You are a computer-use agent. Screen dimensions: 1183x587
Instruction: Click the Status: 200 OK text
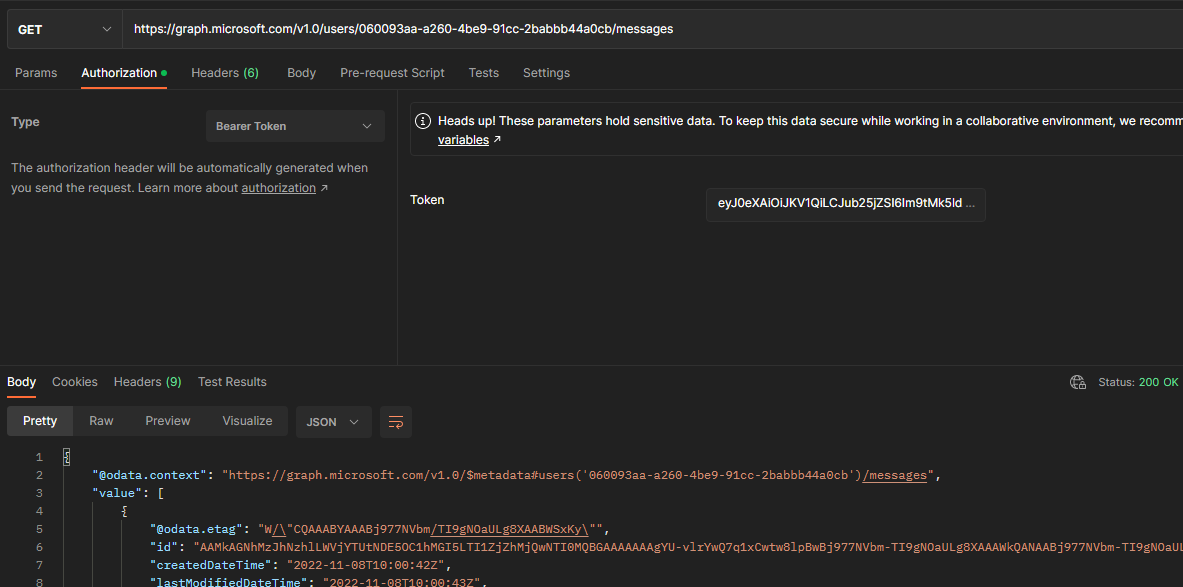tap(1138, 383)
